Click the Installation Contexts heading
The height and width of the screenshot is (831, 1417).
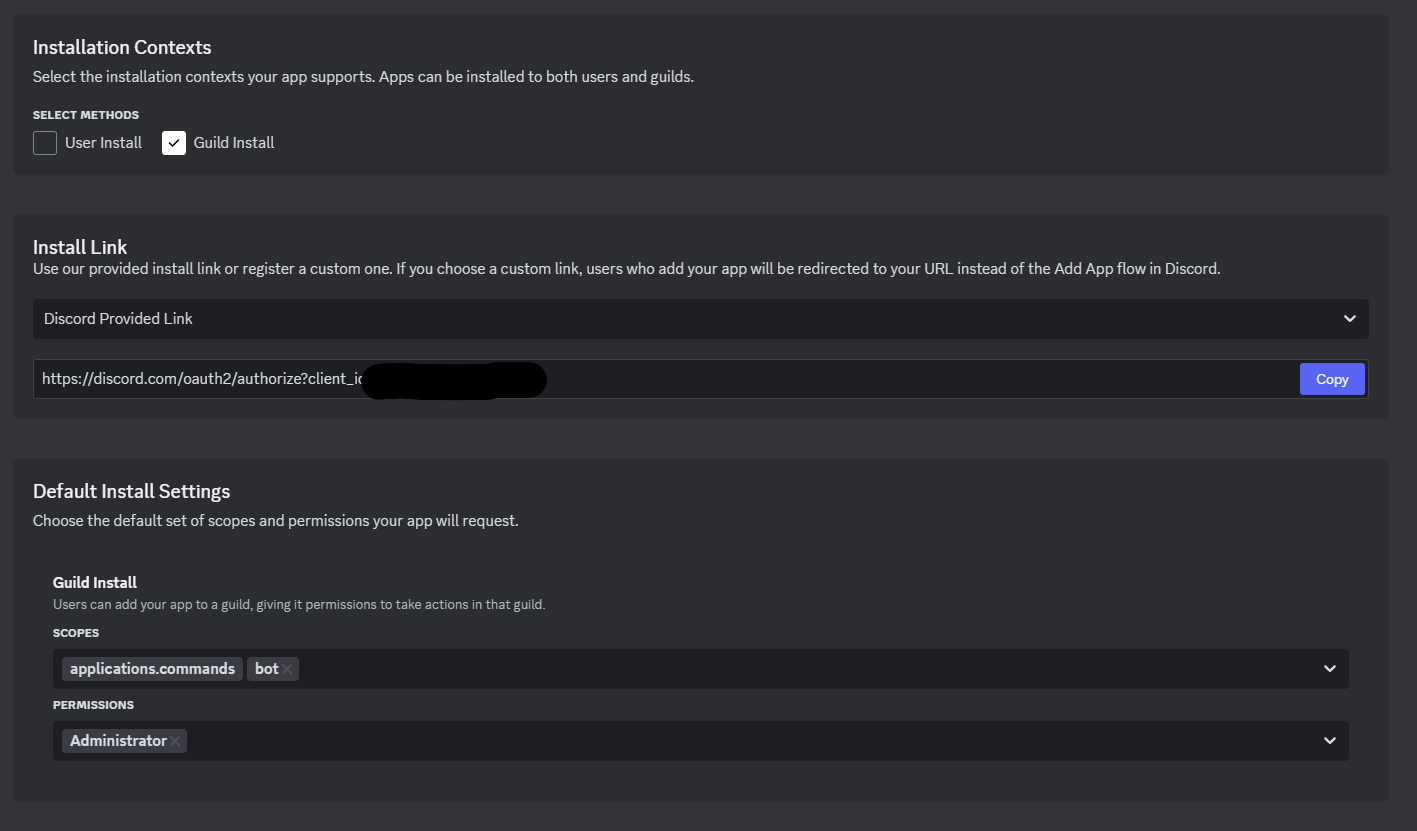[122, 47]
